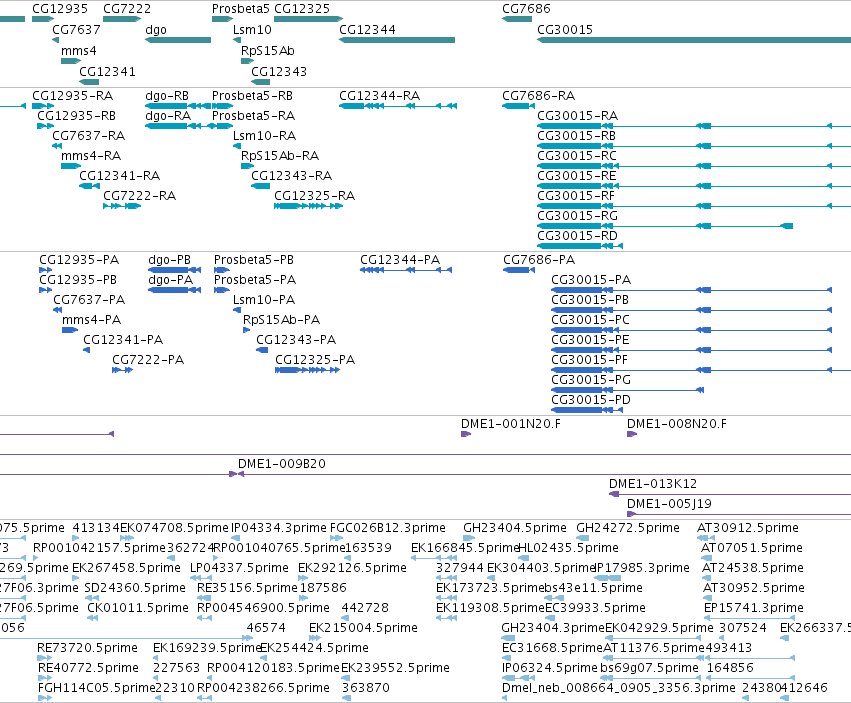Select transcript mms4-RA
Image resolution: width=851 pixels, height=703 pixels.
coord(91,156)
